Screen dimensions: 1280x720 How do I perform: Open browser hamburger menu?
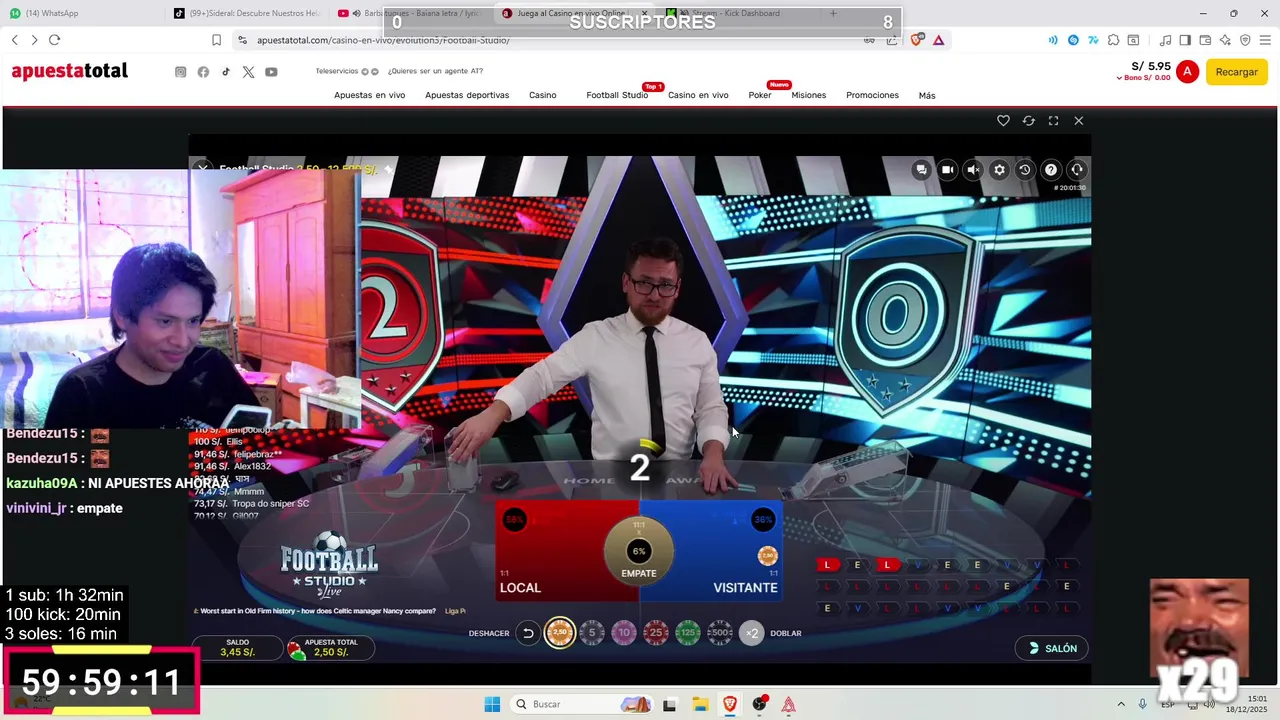coord(1265,40)
